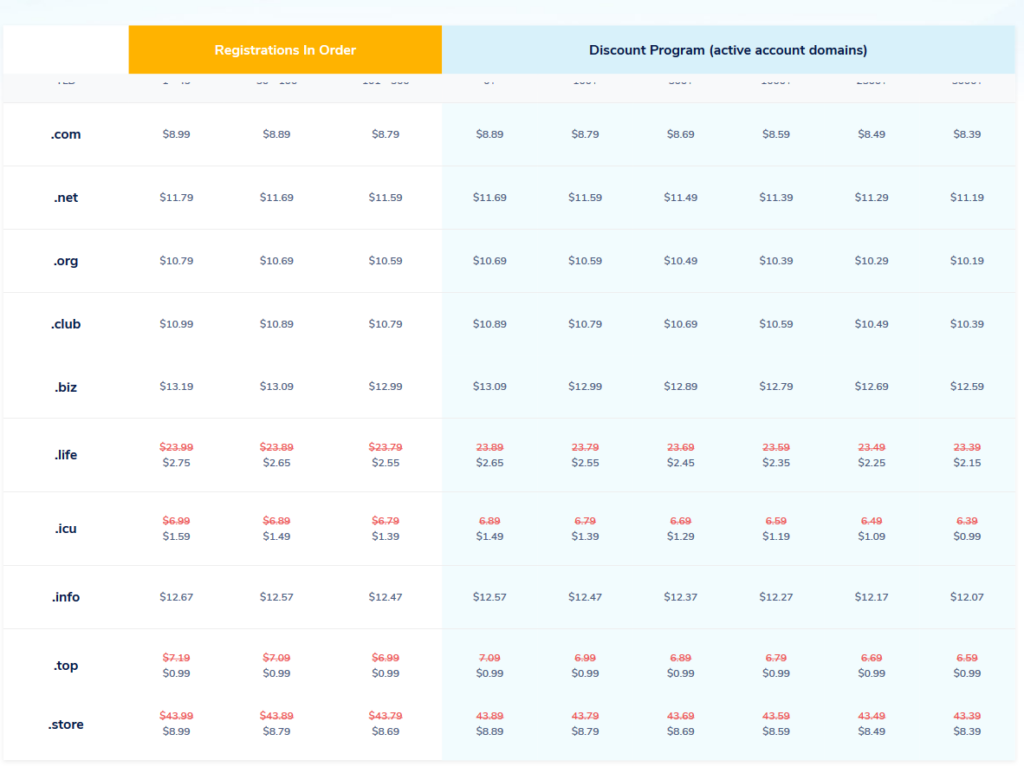This screenshot has width=1024, height=767.
Task: Select the .biz domain label
Action: 66,386
